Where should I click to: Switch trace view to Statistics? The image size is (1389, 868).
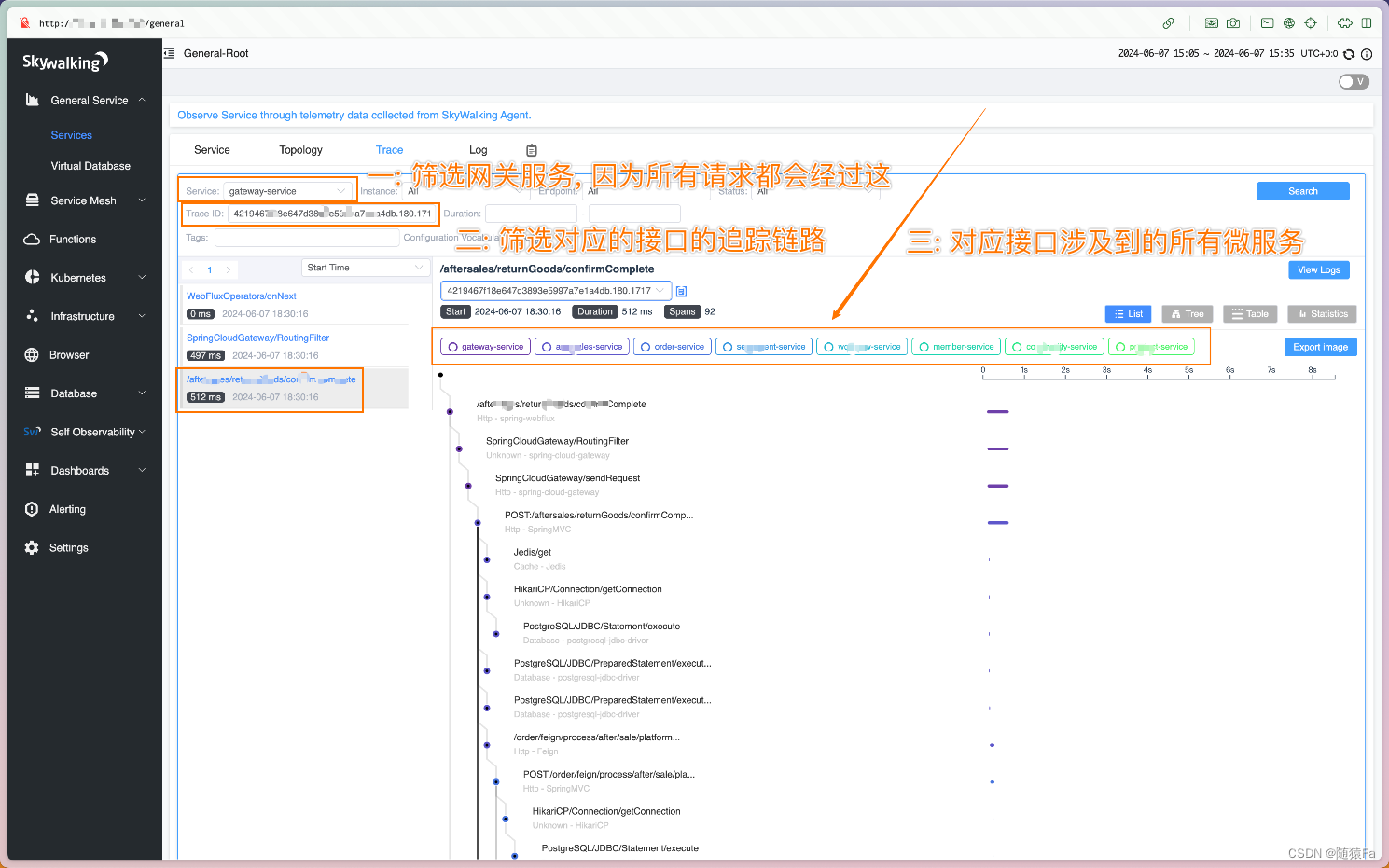1322,314
